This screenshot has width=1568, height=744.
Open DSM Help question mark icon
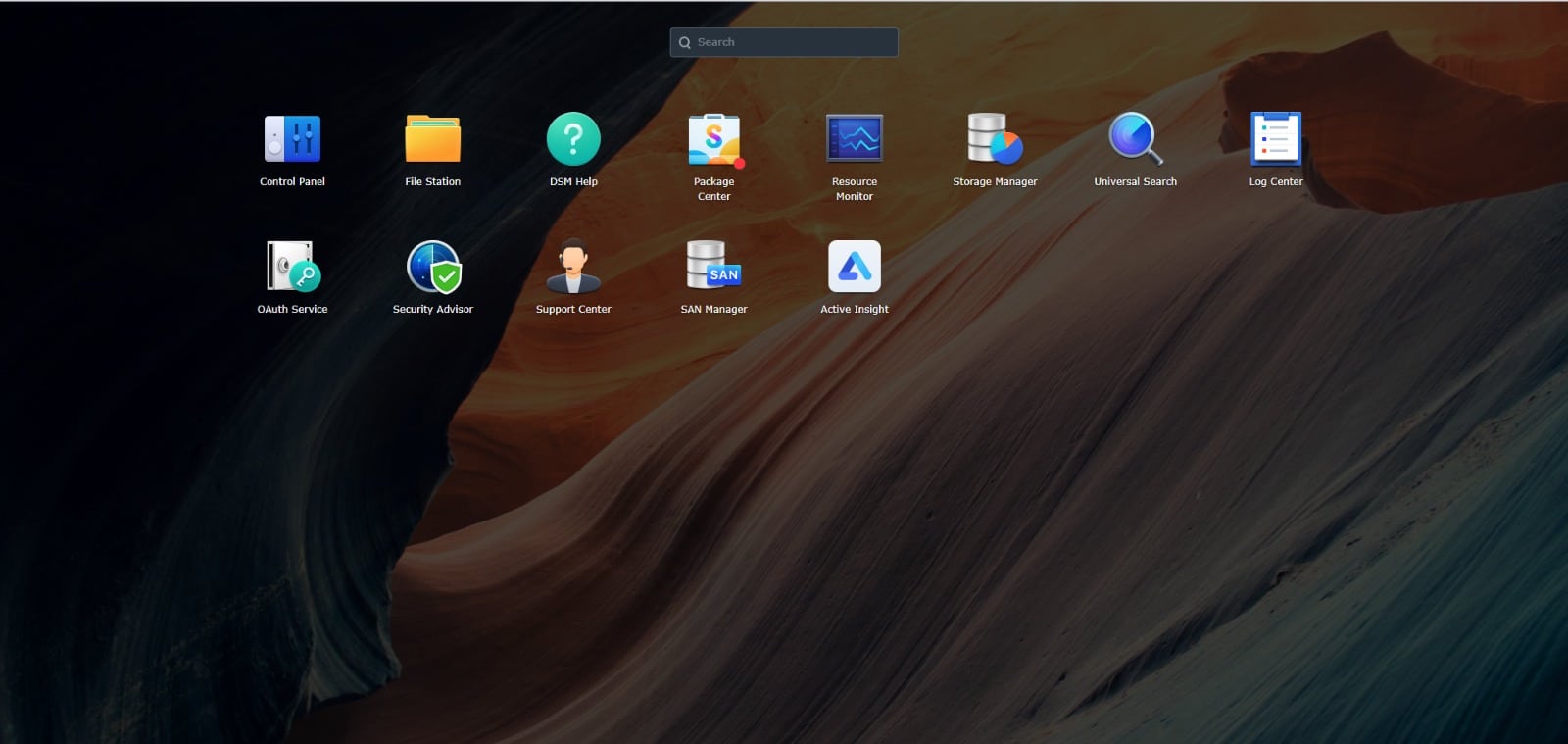coord(573,139)
